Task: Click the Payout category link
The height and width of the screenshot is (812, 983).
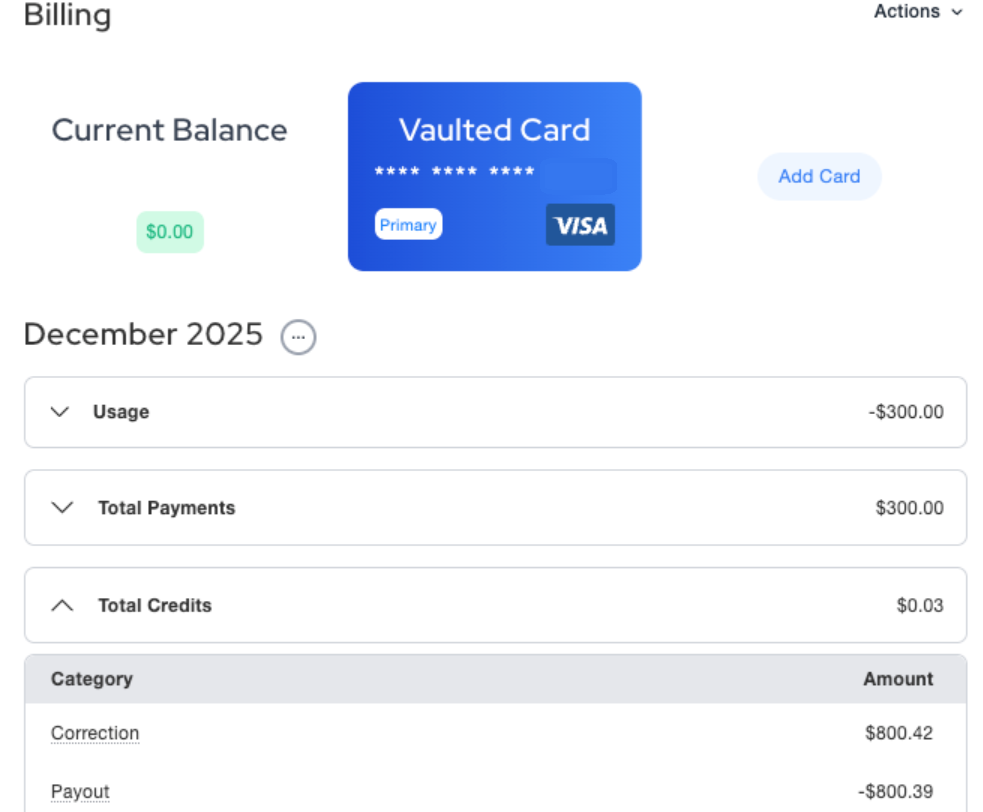Action: 80,792
